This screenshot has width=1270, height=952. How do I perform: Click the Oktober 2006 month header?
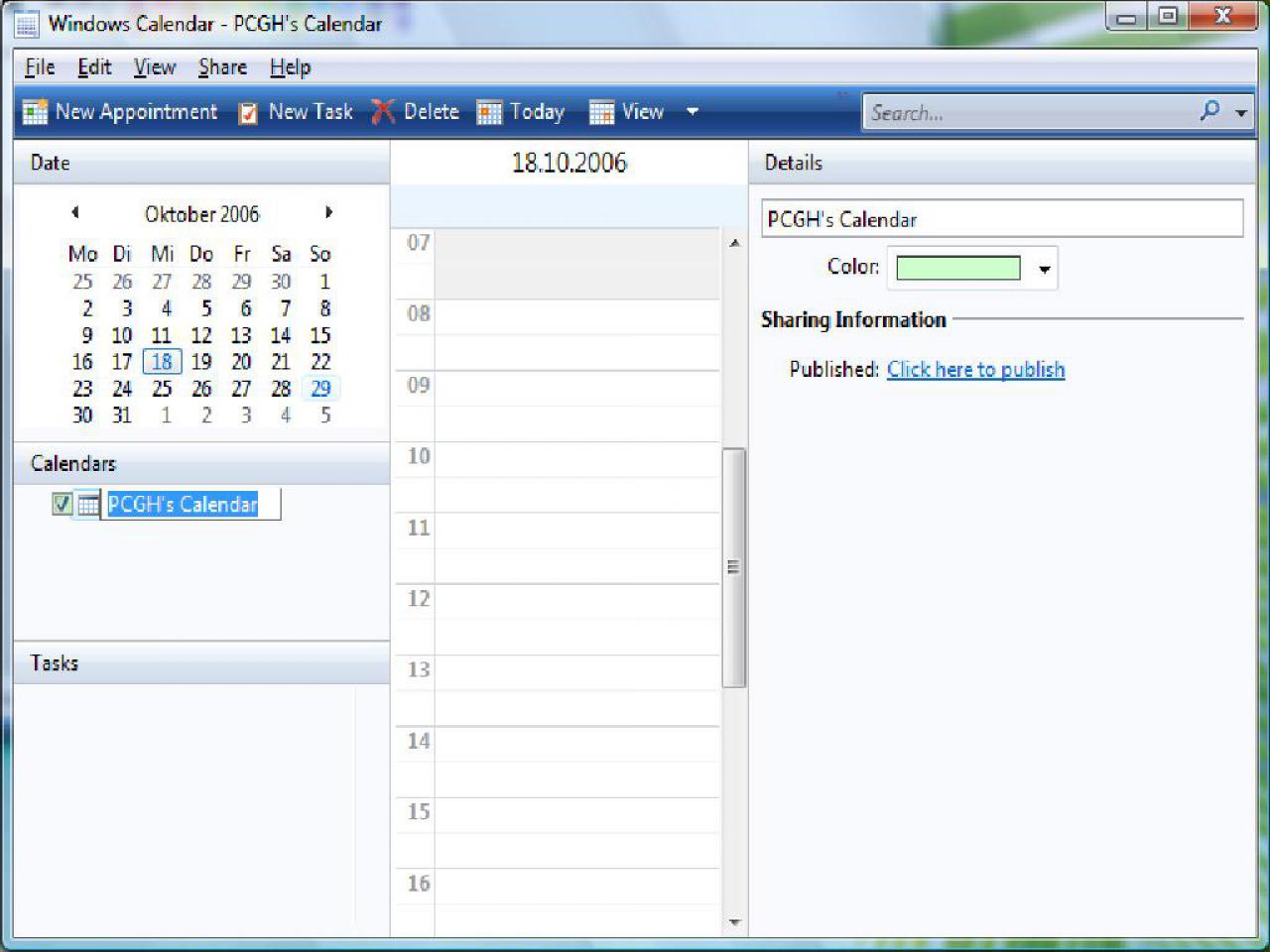(201, 214)
